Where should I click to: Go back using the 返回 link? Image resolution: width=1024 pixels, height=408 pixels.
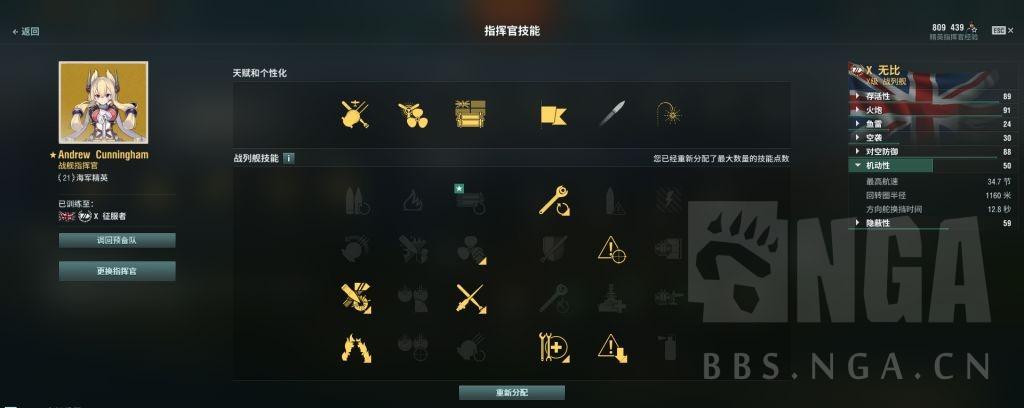[26, 31]
